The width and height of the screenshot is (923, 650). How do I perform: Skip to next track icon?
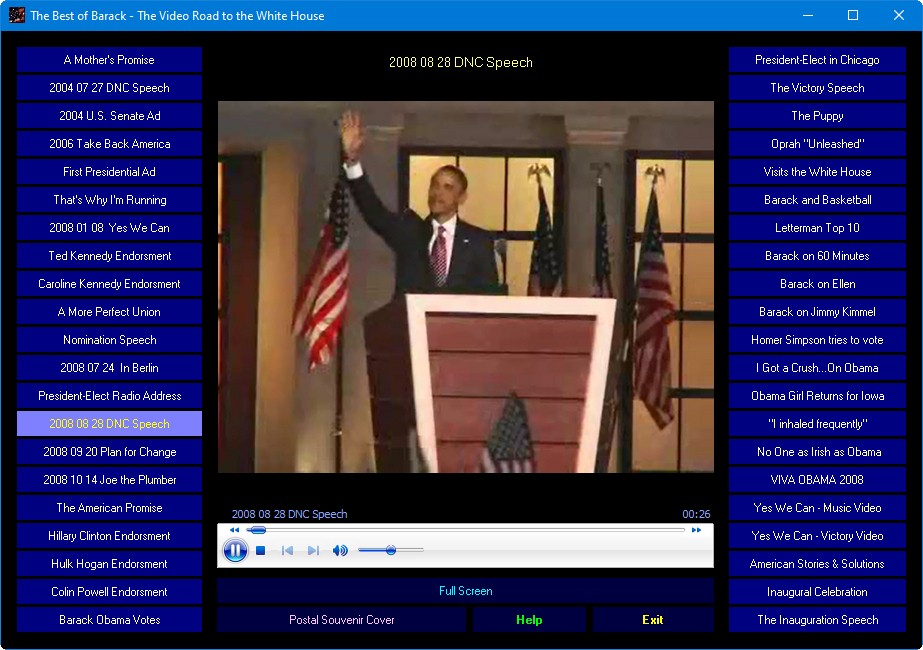(313, 550)
